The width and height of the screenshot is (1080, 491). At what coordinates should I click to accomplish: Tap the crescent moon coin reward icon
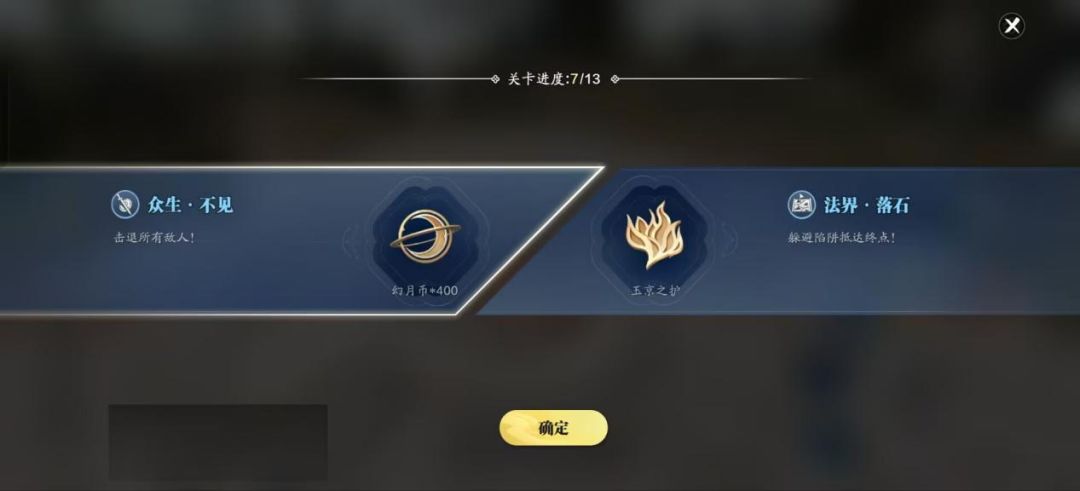[x=425, y=236]
